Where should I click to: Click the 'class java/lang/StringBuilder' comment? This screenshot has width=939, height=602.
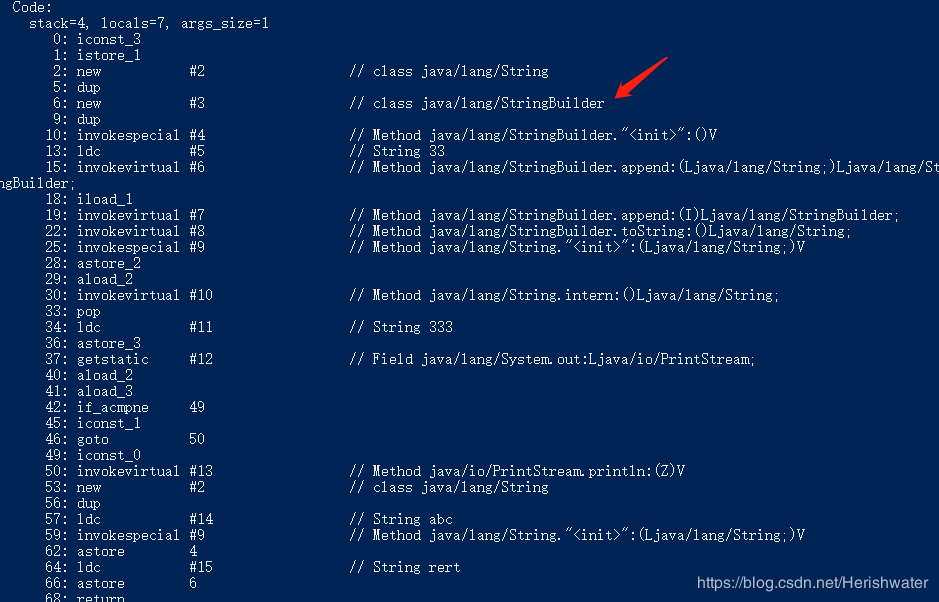pyautogui.click(x=477, y=104)
